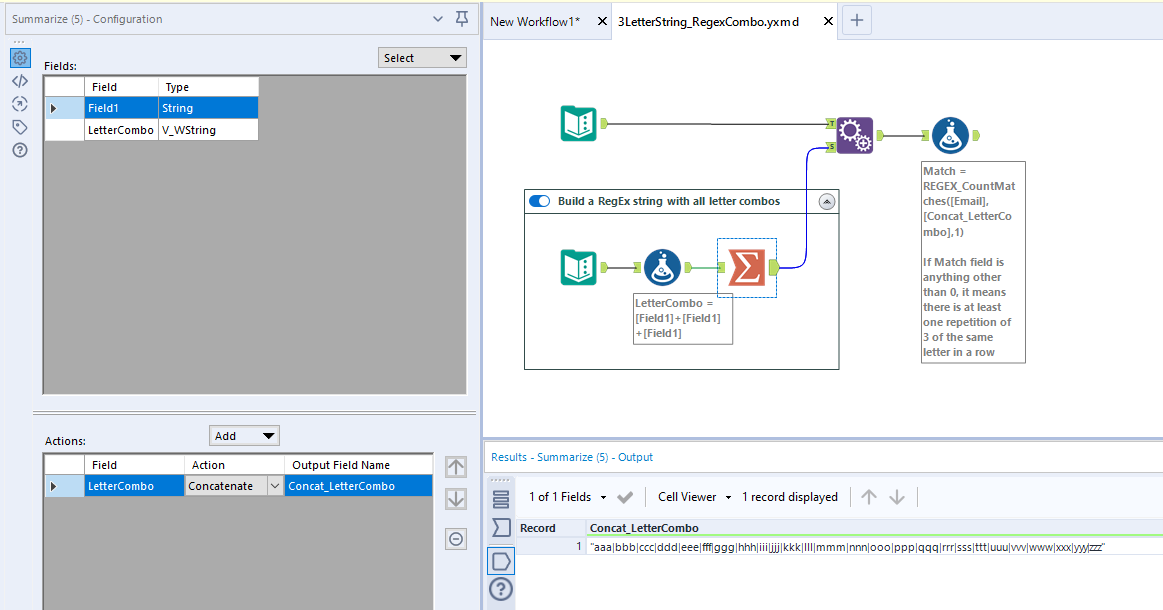Viewport: 1163px width, 610px height.
Task: Click the Formula tool labeled LetterCombo
Action: click(661, 266)
